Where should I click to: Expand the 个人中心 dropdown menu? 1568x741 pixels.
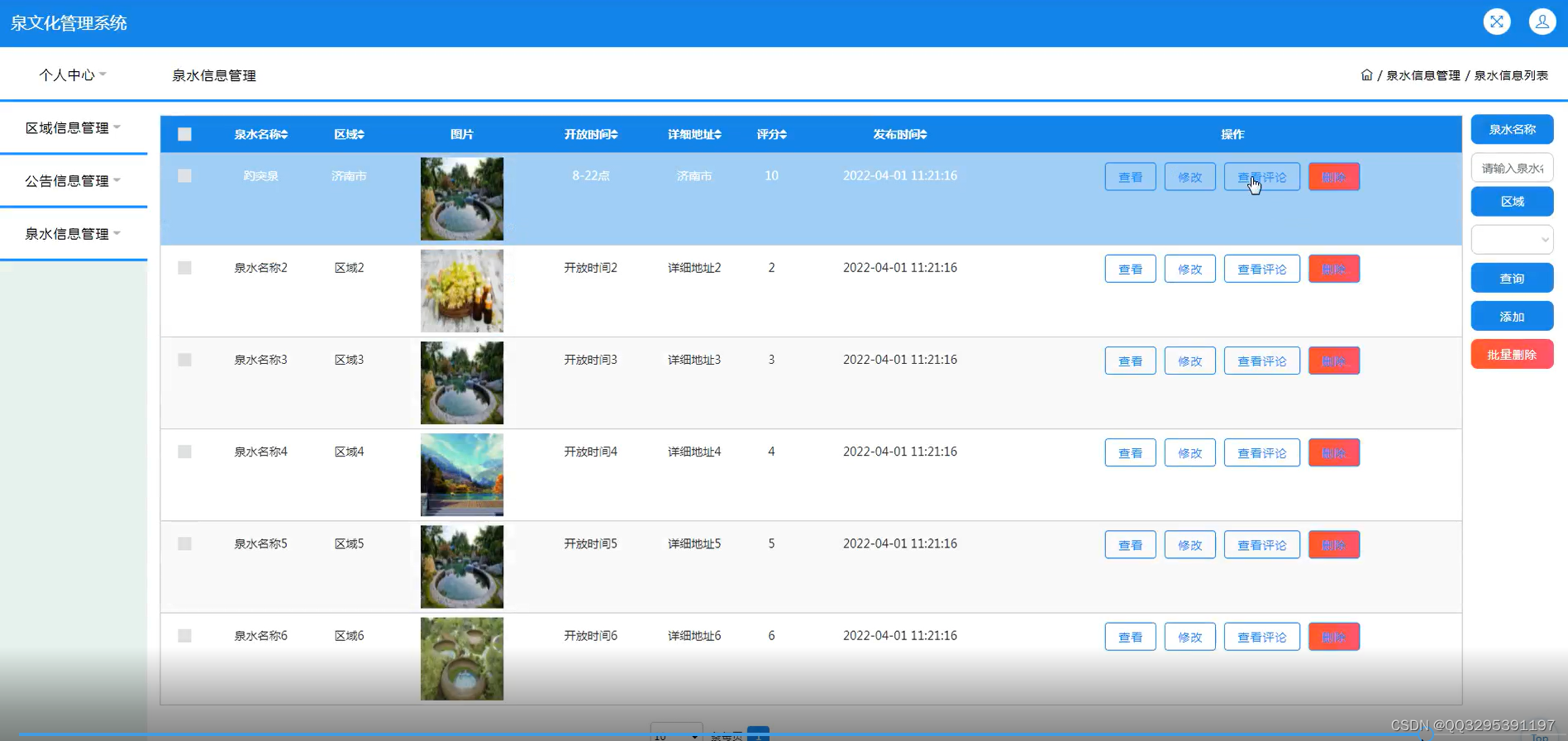pyautogui.click(x=73, y=75)
